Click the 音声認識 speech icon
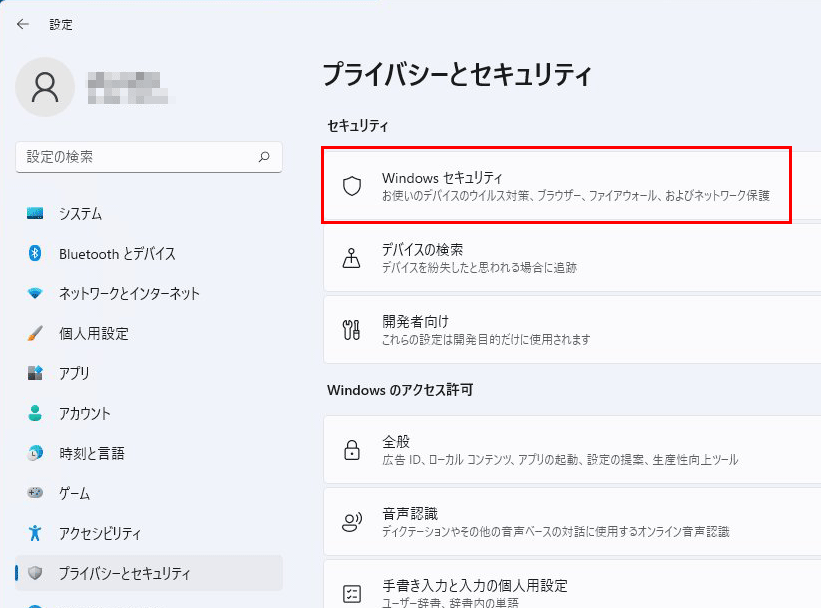 pos(352,522)
